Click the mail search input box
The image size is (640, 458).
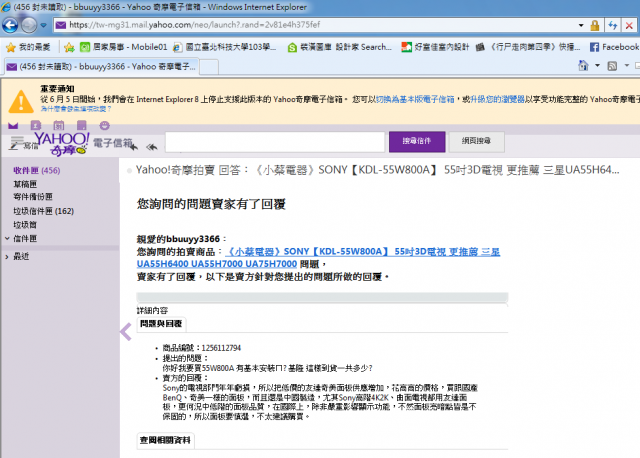(275, 142)
